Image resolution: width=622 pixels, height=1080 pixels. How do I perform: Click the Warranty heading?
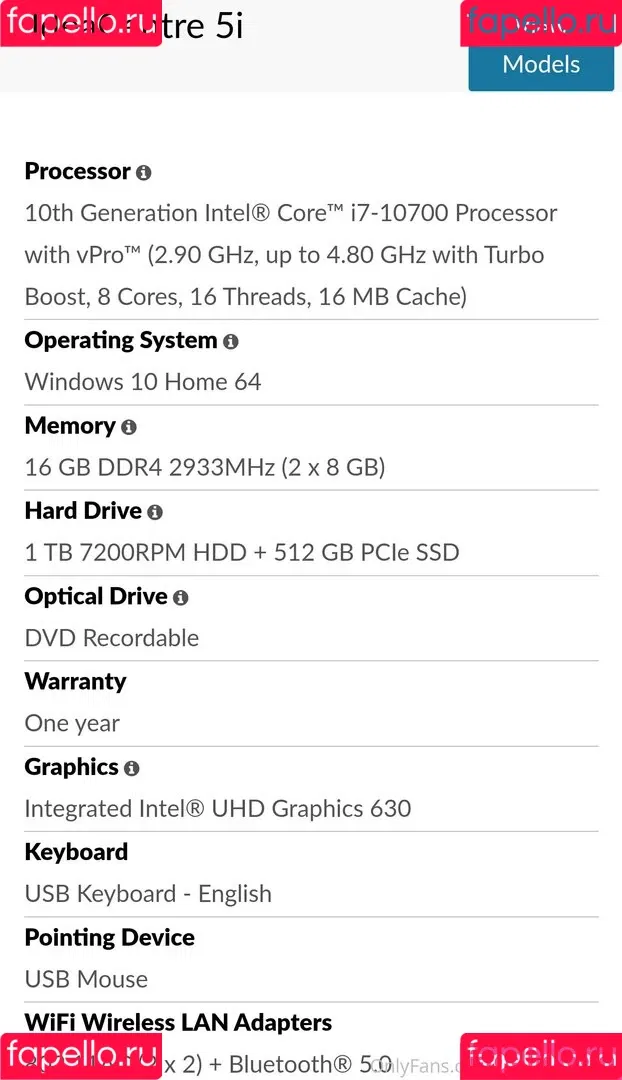tap(75, 681)
